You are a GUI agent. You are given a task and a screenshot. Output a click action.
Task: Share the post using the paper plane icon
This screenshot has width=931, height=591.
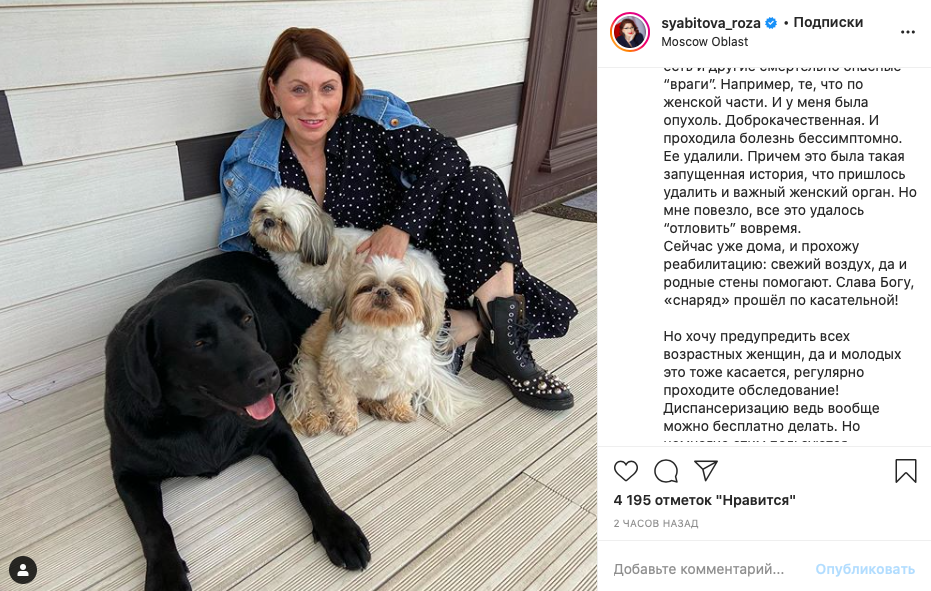[706, 470]
